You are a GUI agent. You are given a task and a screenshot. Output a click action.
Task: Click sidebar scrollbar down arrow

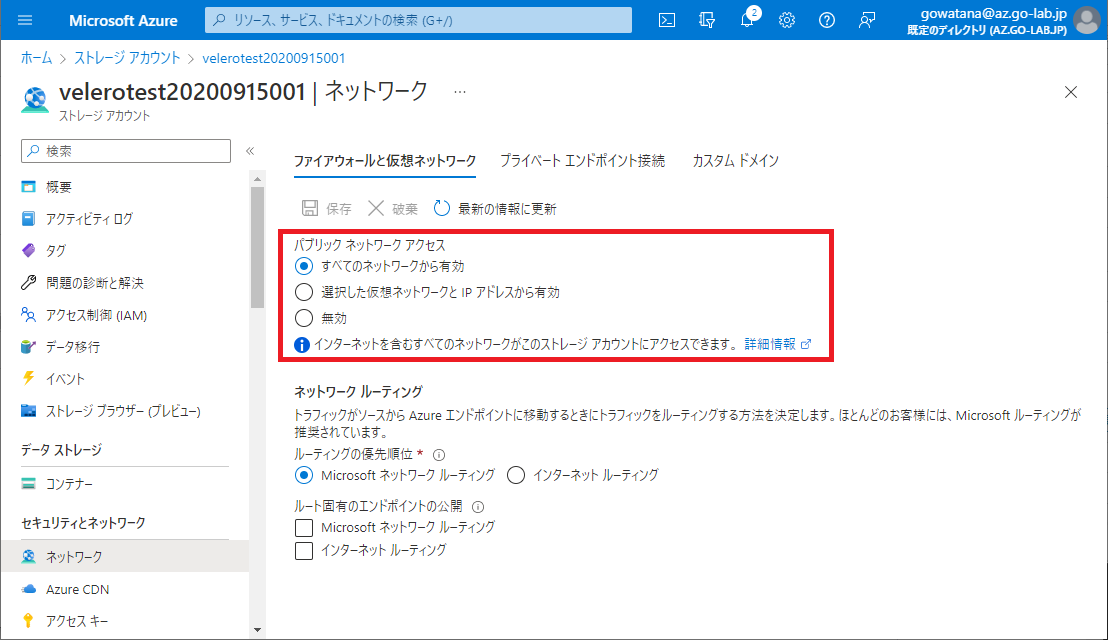257,629
